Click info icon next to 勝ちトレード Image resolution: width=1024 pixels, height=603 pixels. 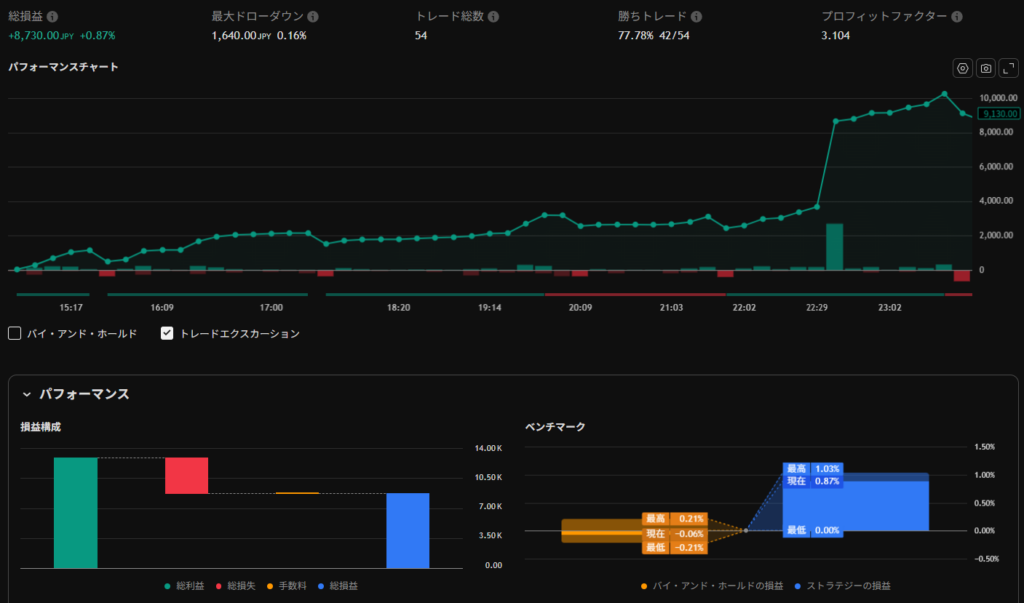pos(696,17)
